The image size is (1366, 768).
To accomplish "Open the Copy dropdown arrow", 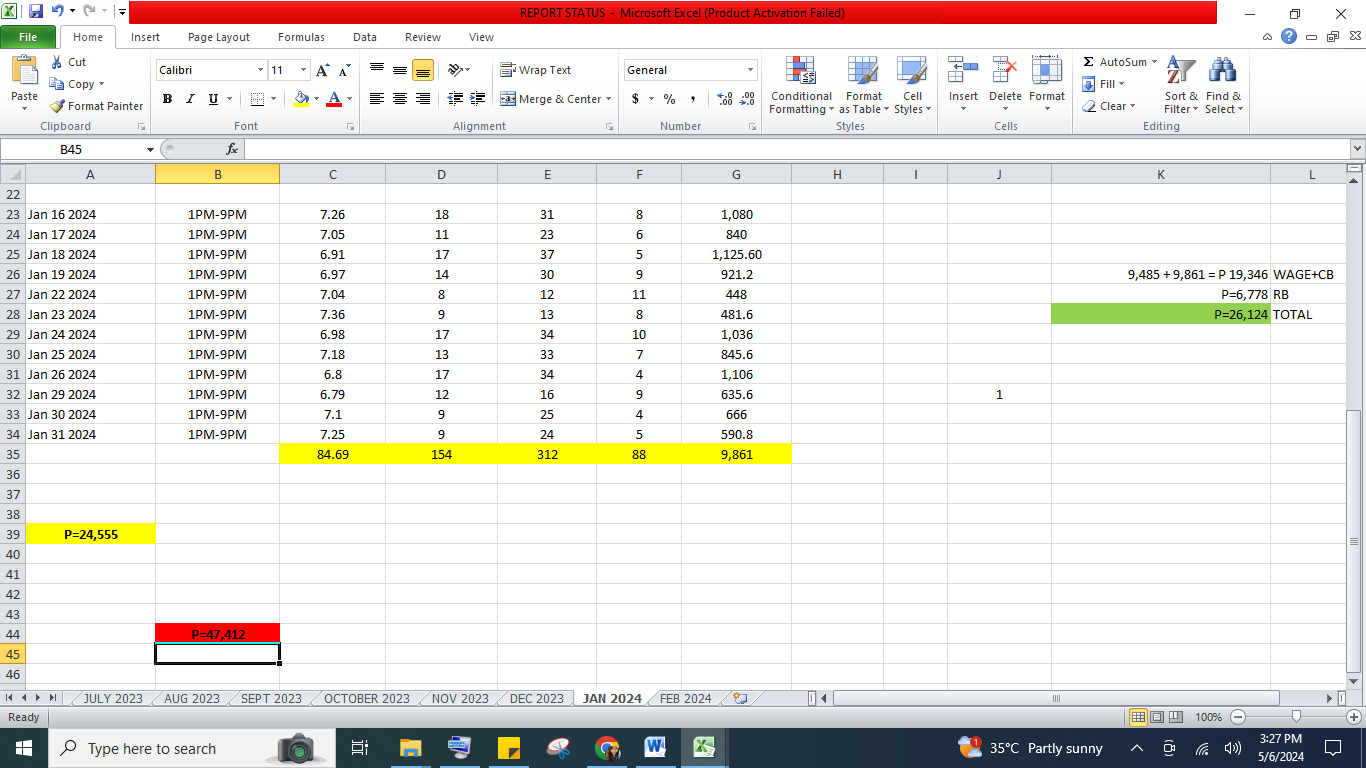I will pyautogui.click(x=101, y=84).
